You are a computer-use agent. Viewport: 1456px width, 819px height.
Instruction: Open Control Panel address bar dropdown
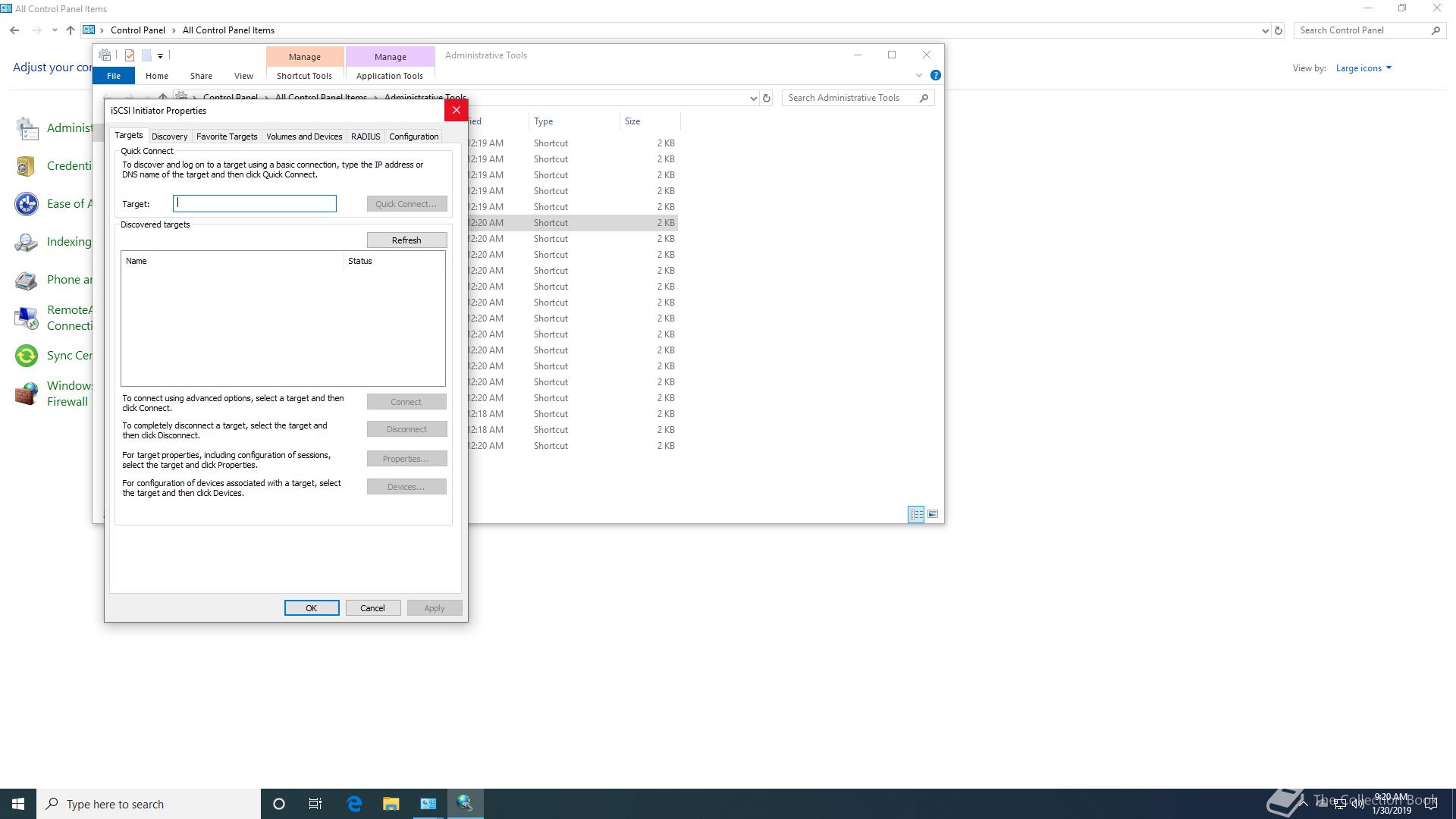1265,30
